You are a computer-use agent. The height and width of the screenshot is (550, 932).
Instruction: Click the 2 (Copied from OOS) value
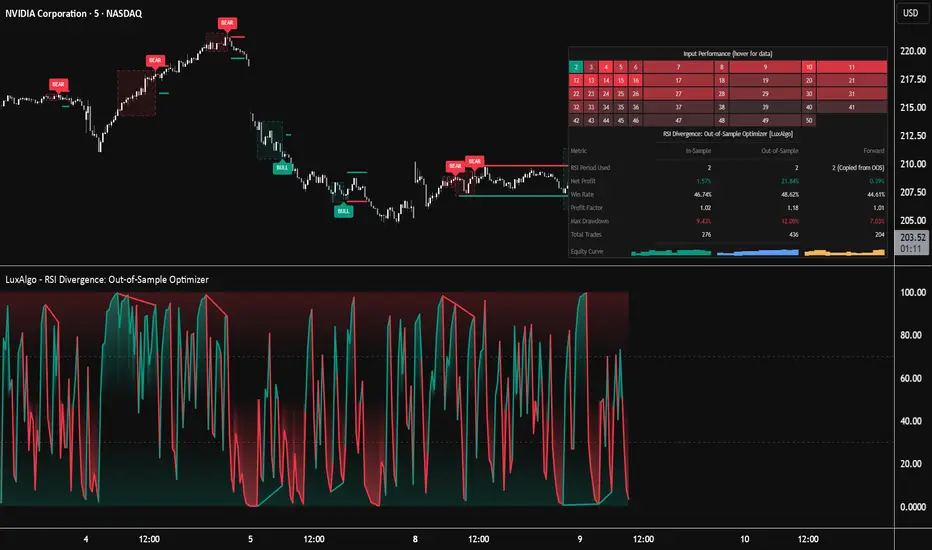click(x=858, y=168)
